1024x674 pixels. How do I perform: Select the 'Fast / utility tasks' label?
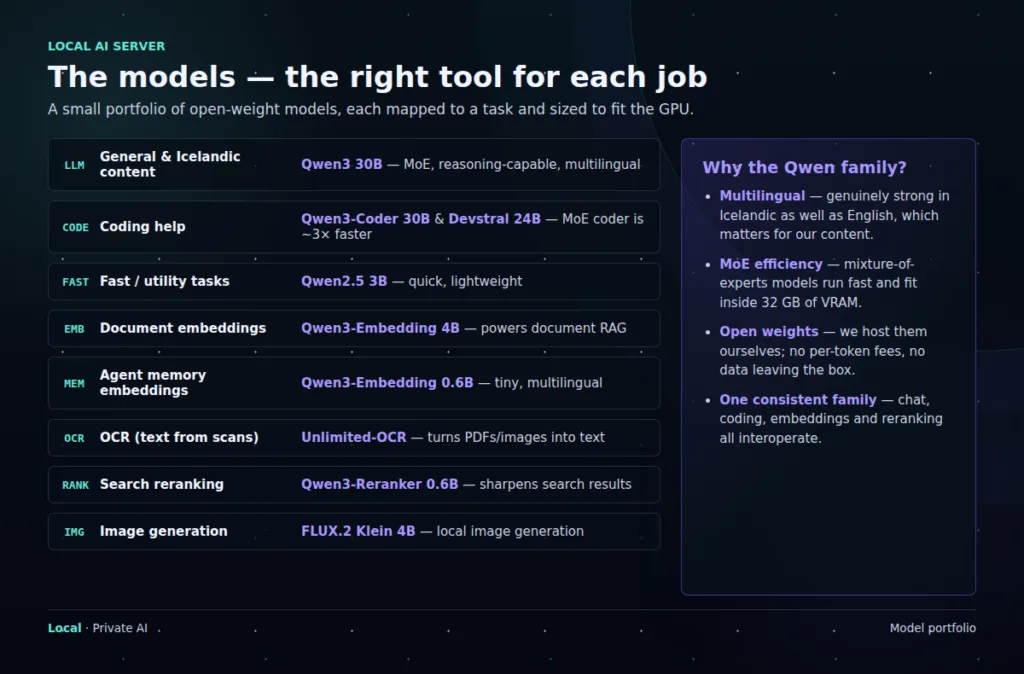165,281
